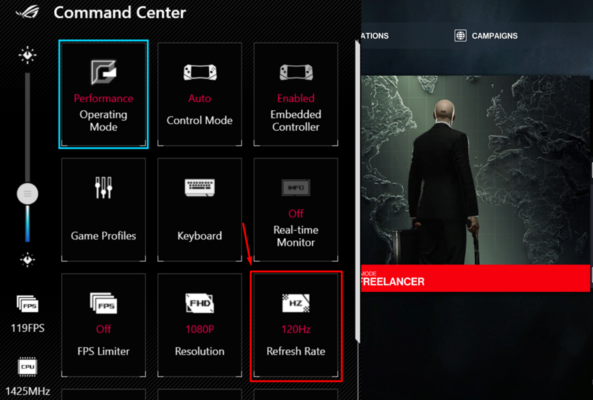Select the Control Mode gamepad icon
Image resolution: width=593 pixels, height=400 pixels.
(x=200, y=72)
